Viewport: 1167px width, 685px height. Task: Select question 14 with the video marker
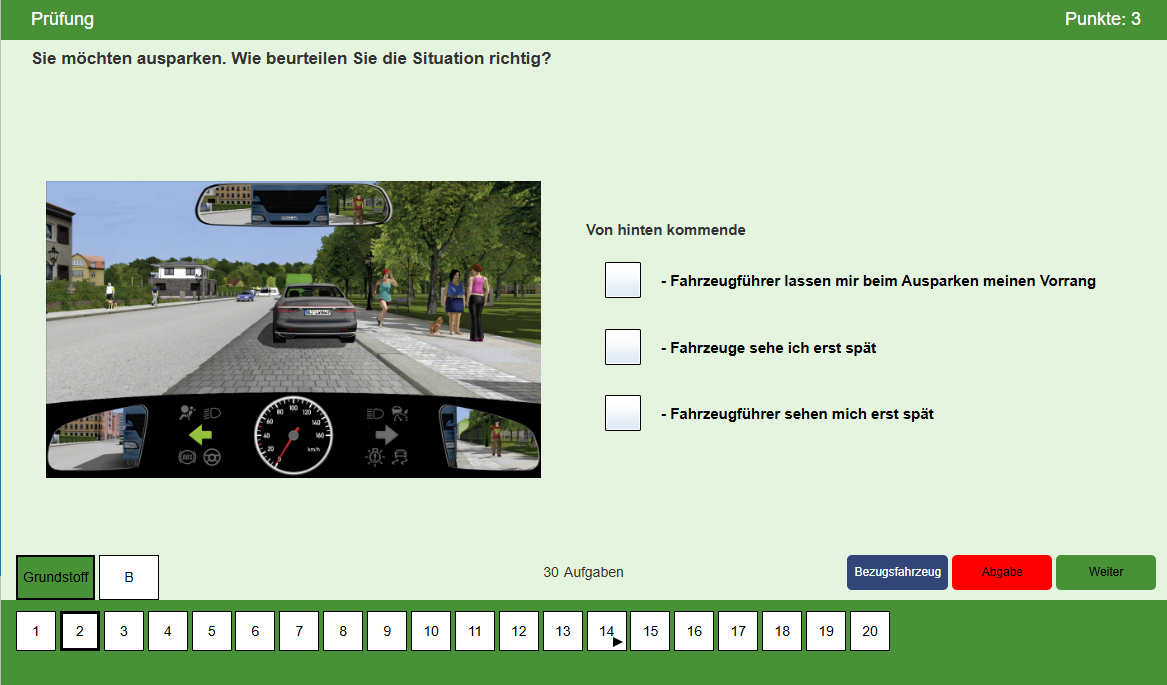(x=606, y=631)
